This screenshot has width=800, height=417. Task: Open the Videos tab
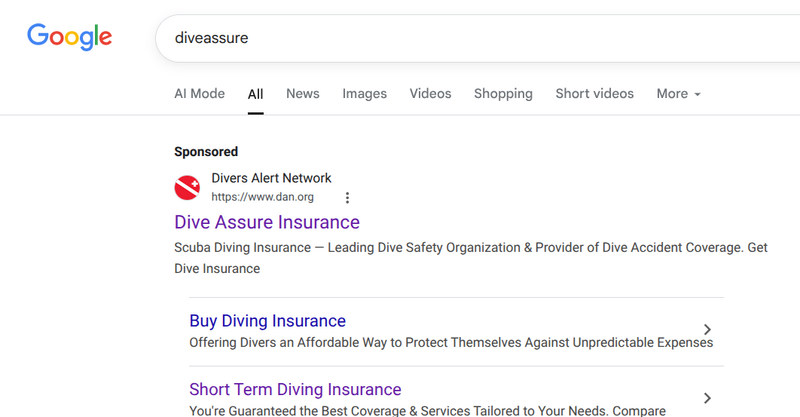(430, 93)
